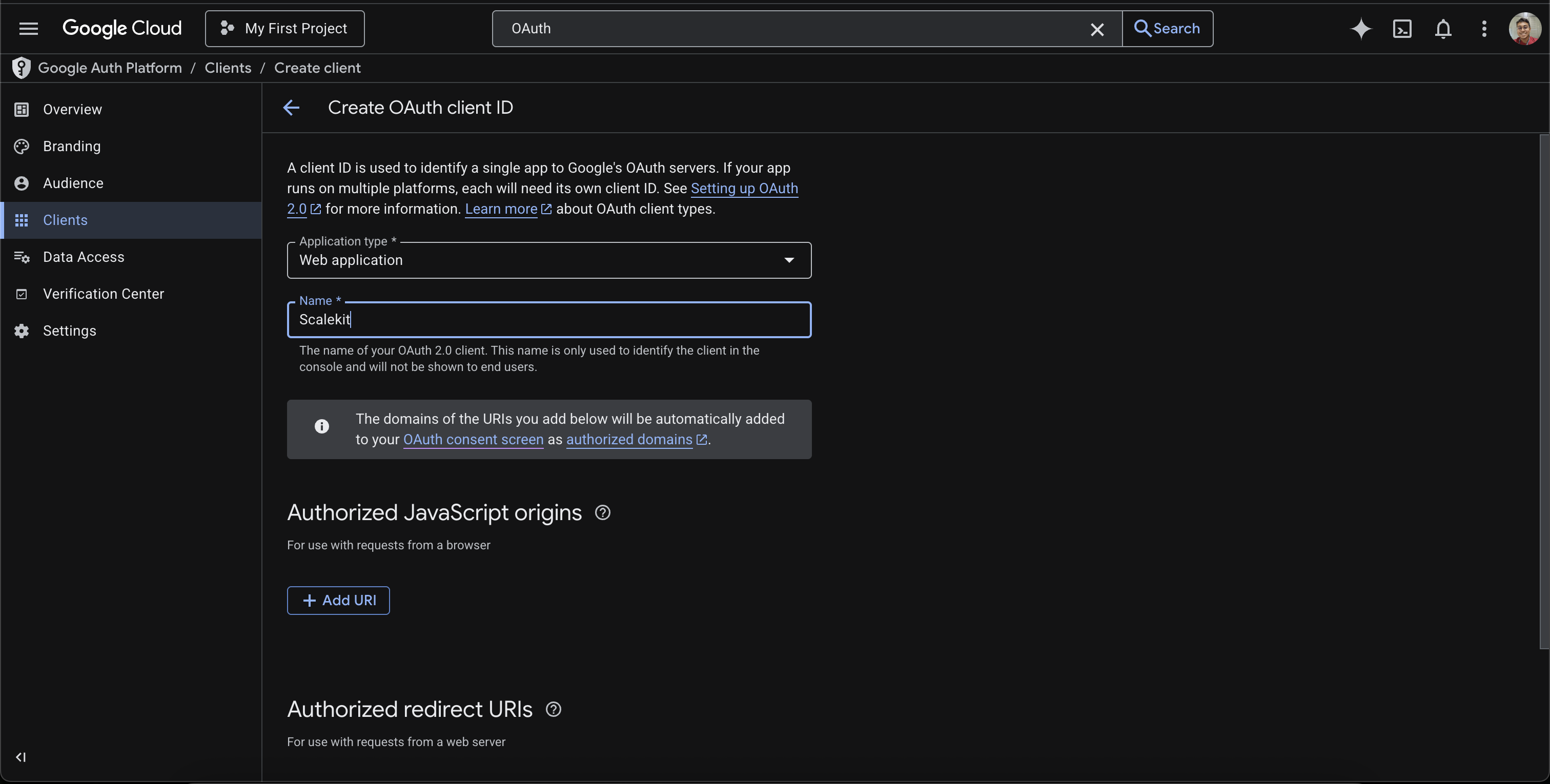Open the navigation hamburger menu
This screenshot has height=784, width=1550.
[28, 28]
